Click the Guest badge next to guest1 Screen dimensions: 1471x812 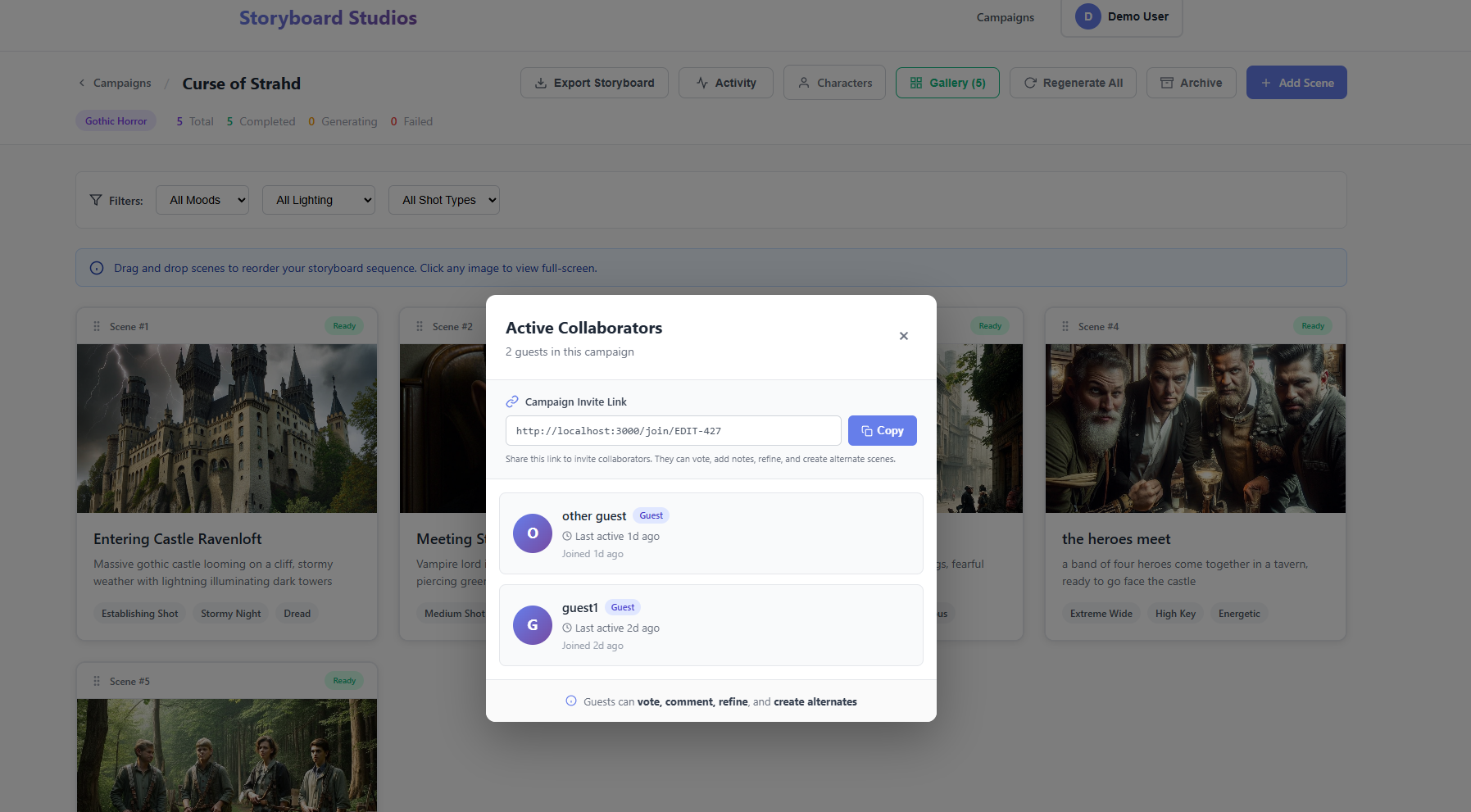point(623,607)
